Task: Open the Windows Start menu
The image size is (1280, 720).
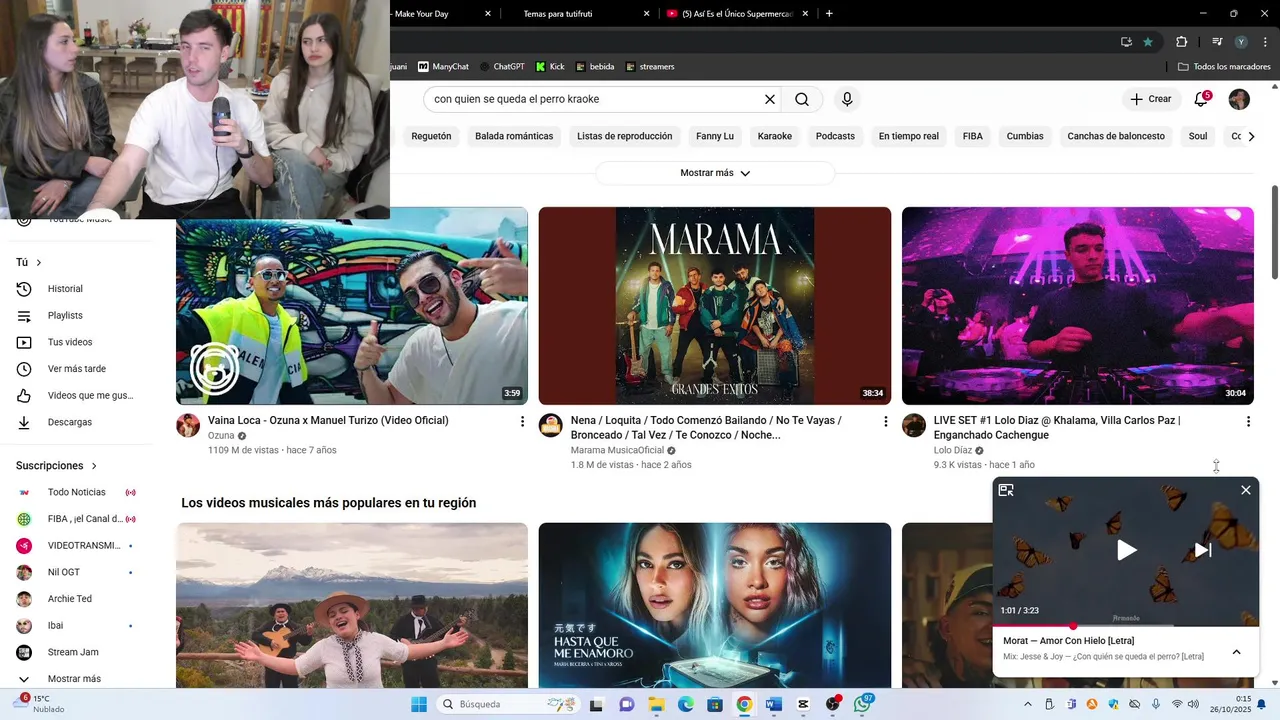Action: coord(419,704)
